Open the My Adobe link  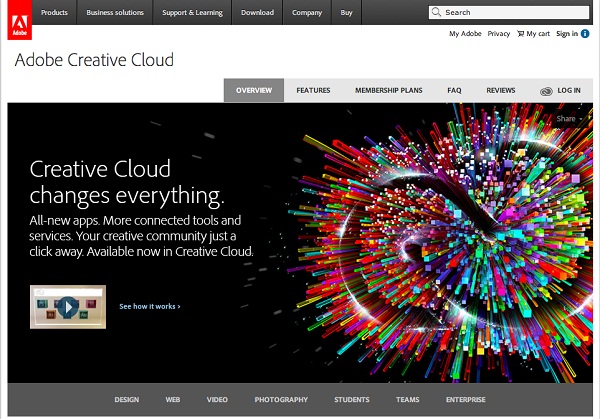[465, 34]
